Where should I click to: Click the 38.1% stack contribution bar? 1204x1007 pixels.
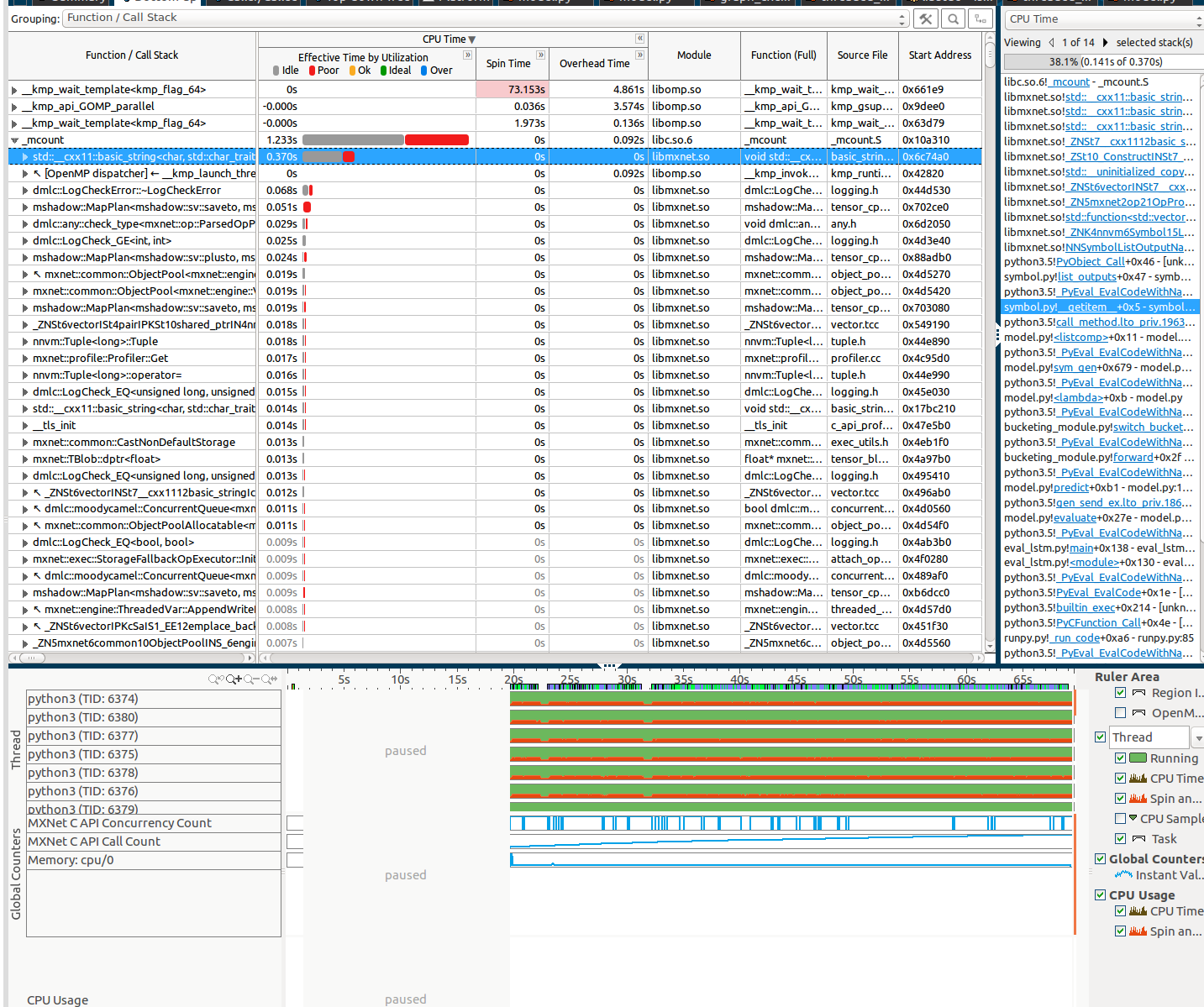point(1103,62)
